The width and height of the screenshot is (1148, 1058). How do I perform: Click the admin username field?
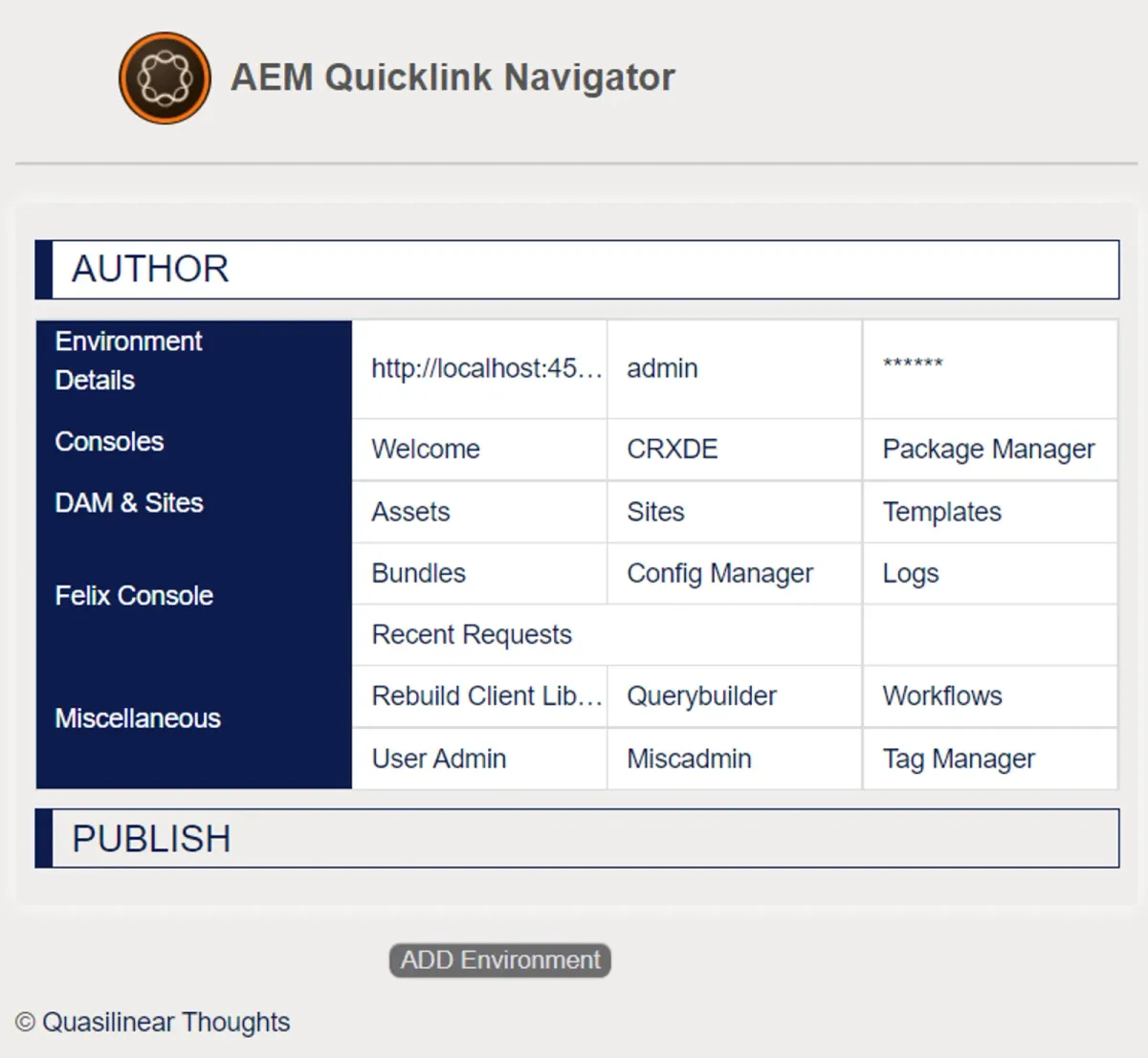735,369
